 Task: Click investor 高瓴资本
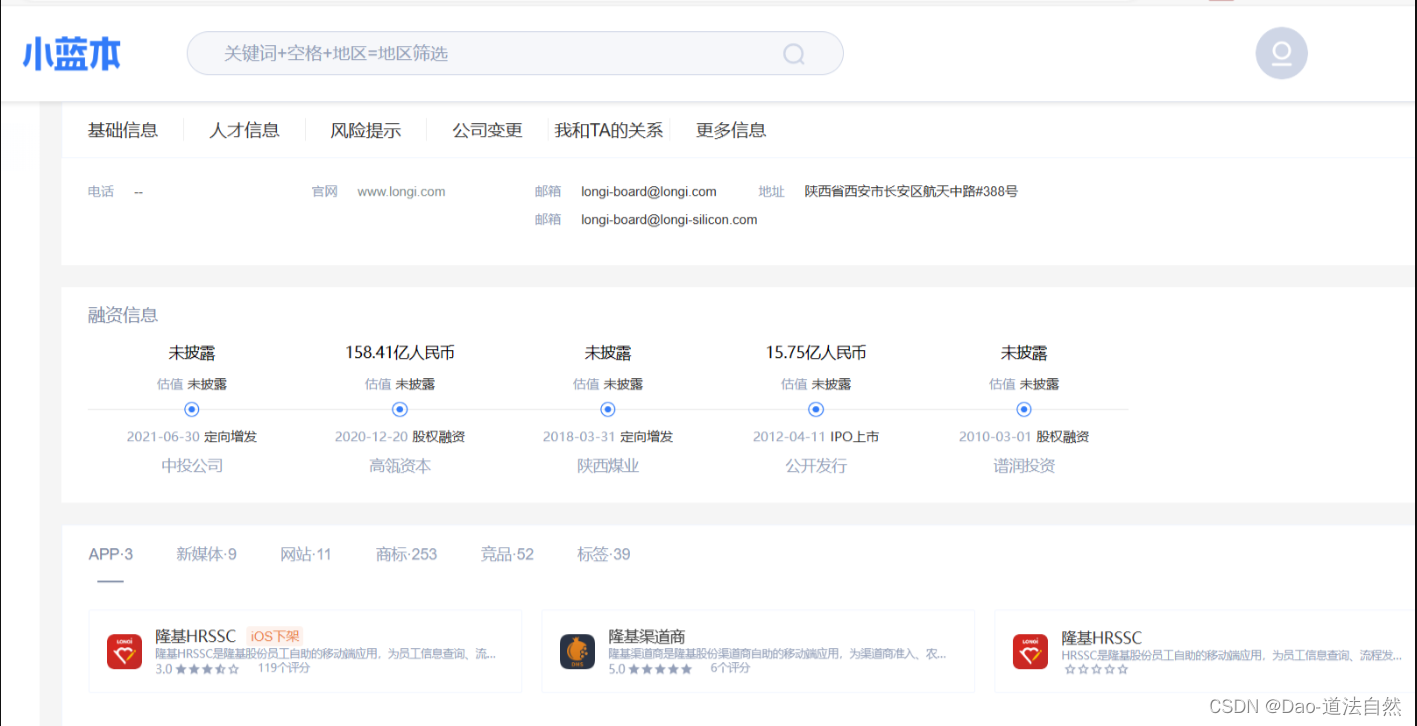coord(400,466)
